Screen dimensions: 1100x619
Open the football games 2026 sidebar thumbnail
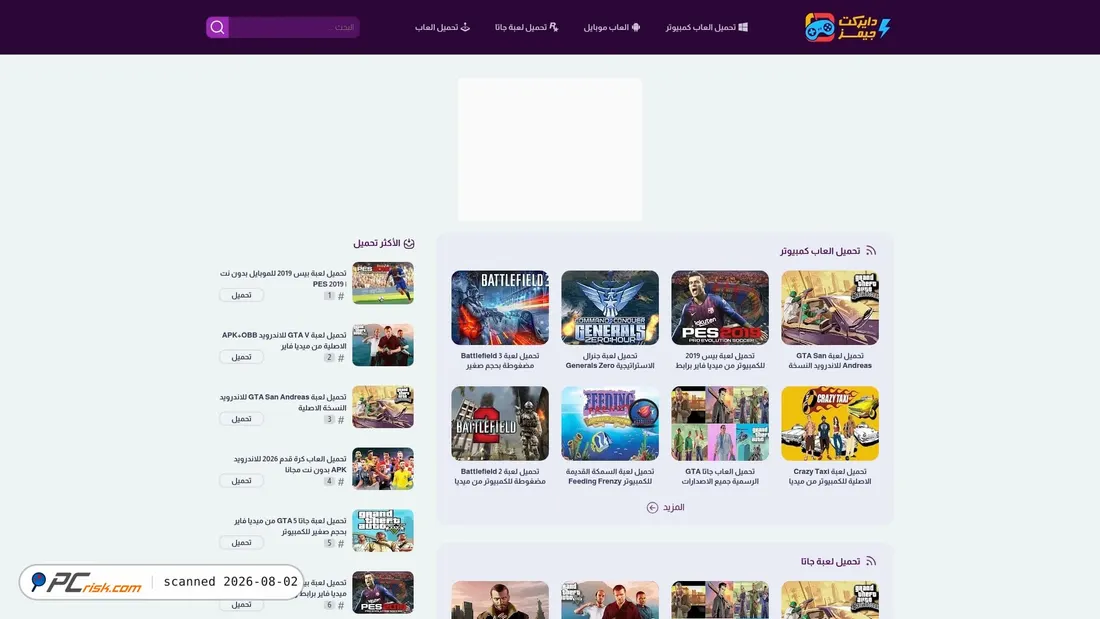383,468
